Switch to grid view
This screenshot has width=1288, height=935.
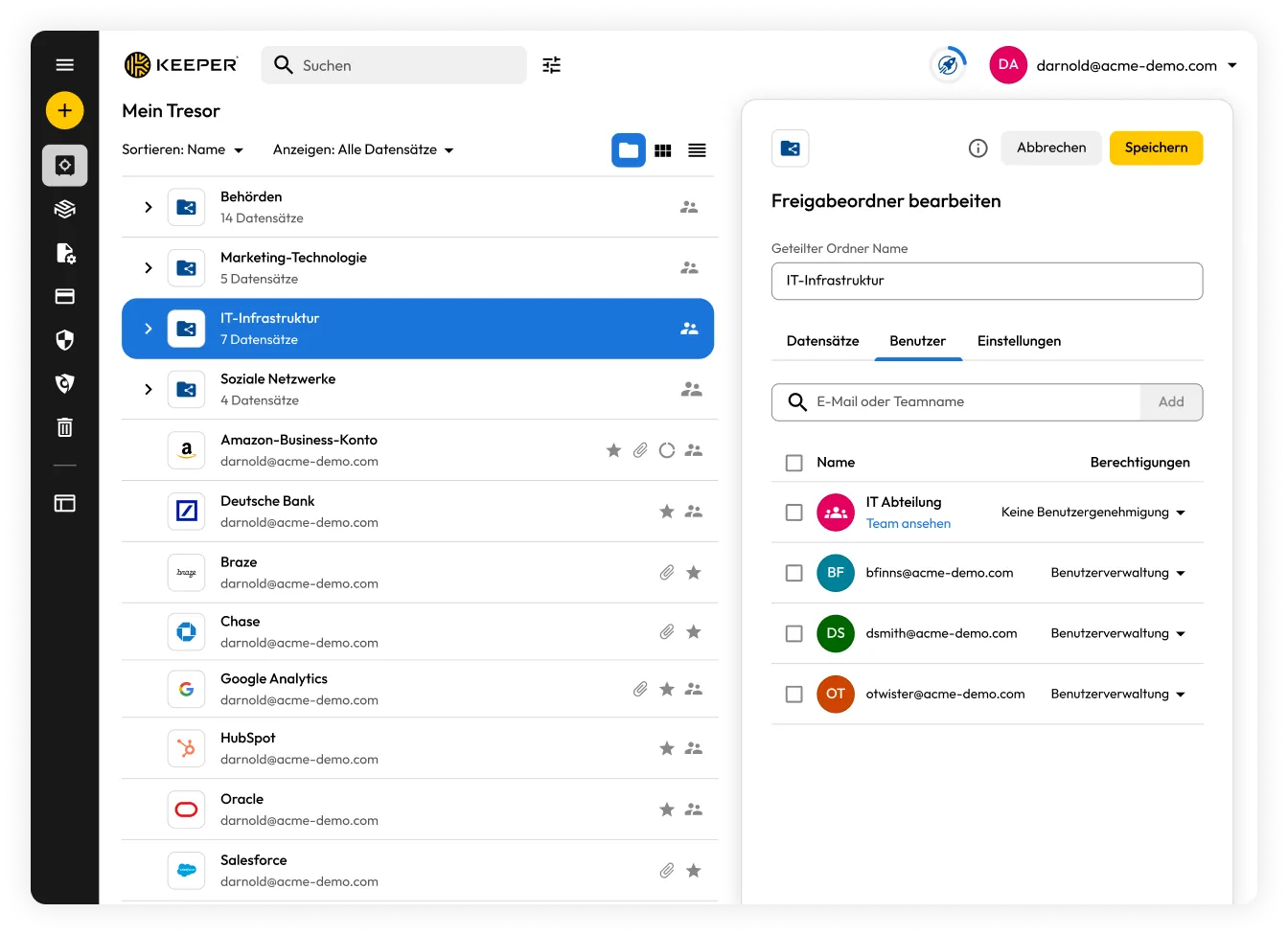coord(663,150)
